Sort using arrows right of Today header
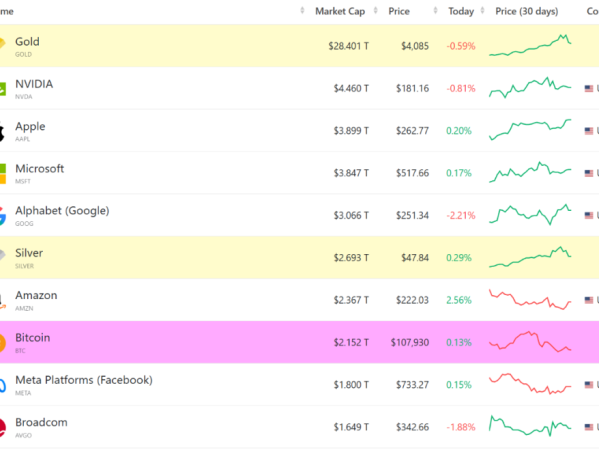The image size is (599, 450). (x=482, y=11)
